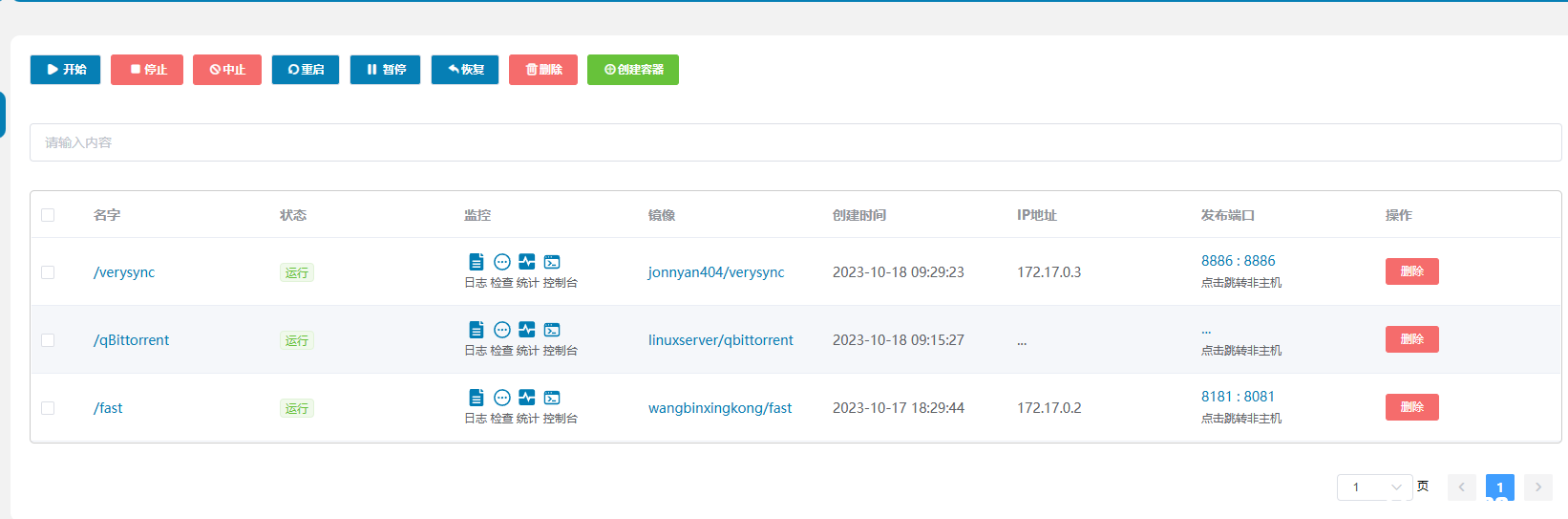Click the inspect icon for fast container

(x=502, y=398)
